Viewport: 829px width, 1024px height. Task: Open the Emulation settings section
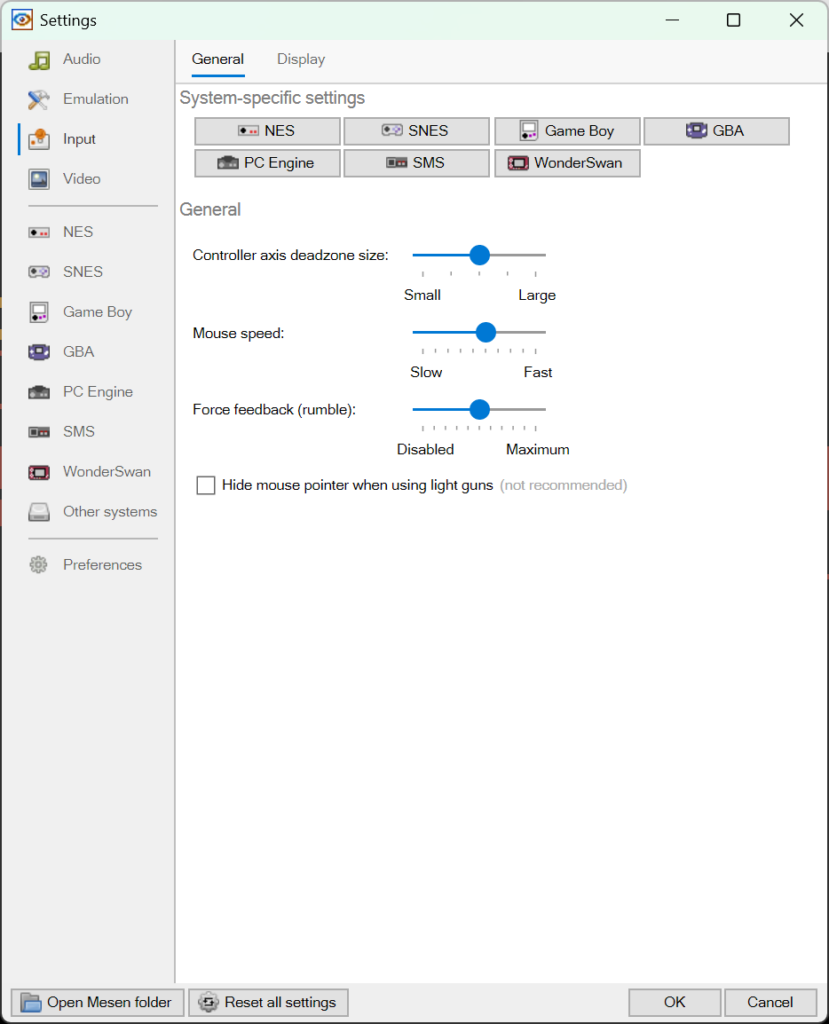(x=94, y=99)
